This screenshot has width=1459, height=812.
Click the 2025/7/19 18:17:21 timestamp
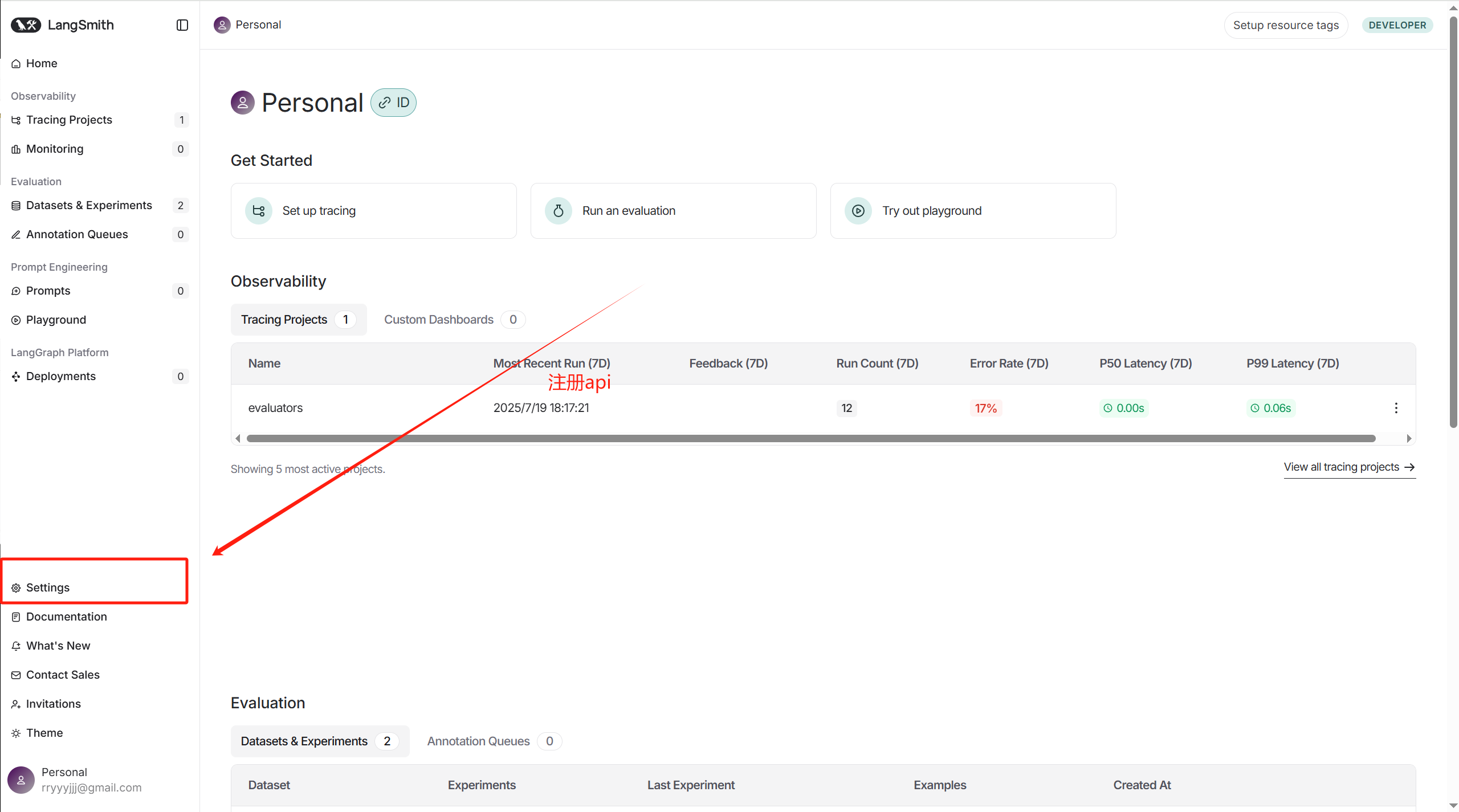pos(541,408)
